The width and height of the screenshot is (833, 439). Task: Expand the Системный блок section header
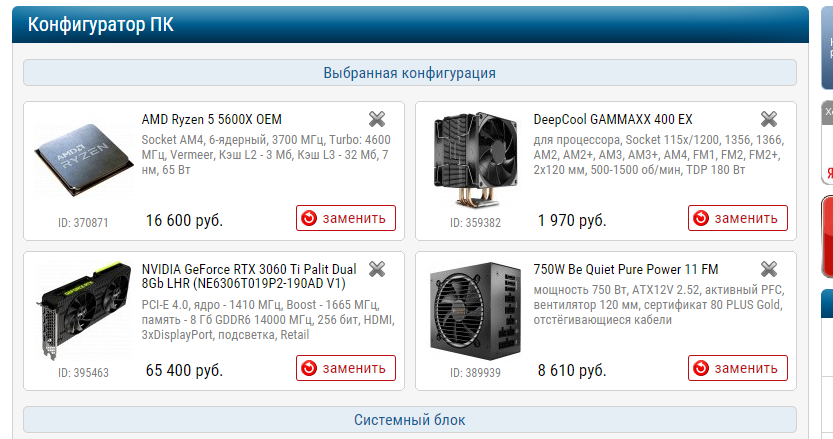pos(410,420)
